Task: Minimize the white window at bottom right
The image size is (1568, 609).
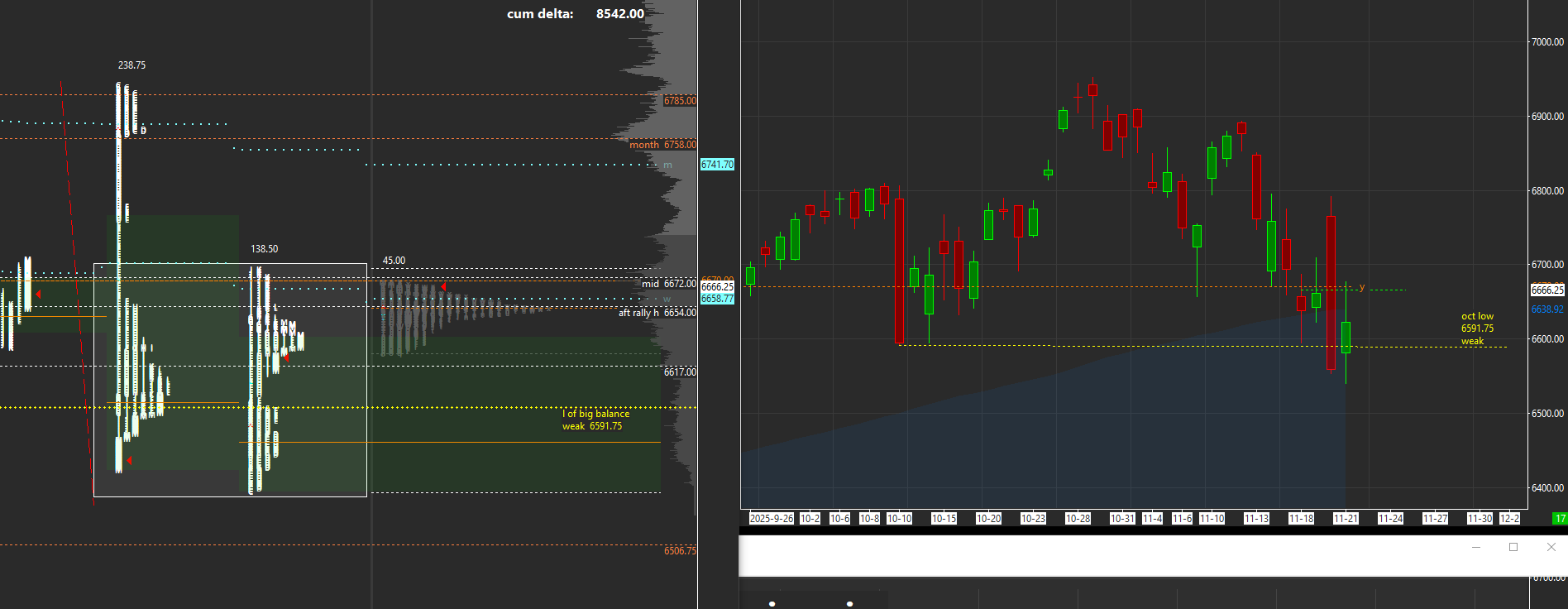Action: tap(1476, 547)
